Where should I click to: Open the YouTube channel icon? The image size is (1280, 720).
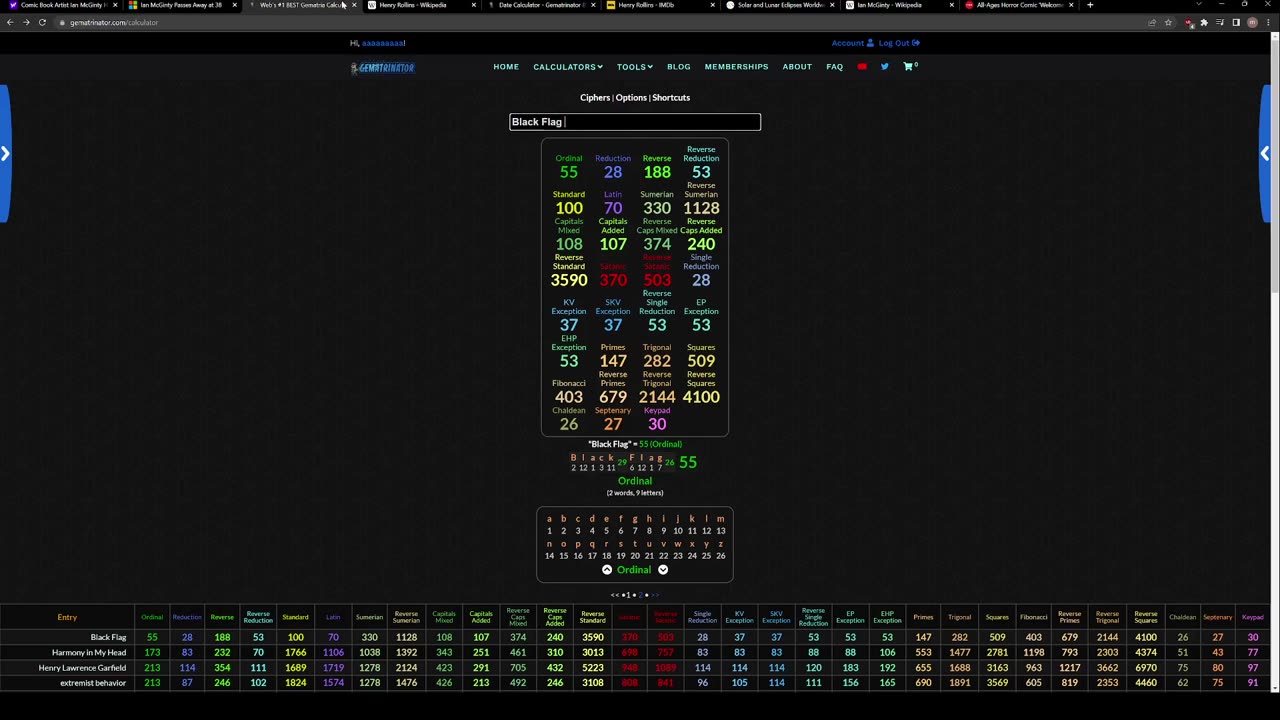click(x=862, y=67)
